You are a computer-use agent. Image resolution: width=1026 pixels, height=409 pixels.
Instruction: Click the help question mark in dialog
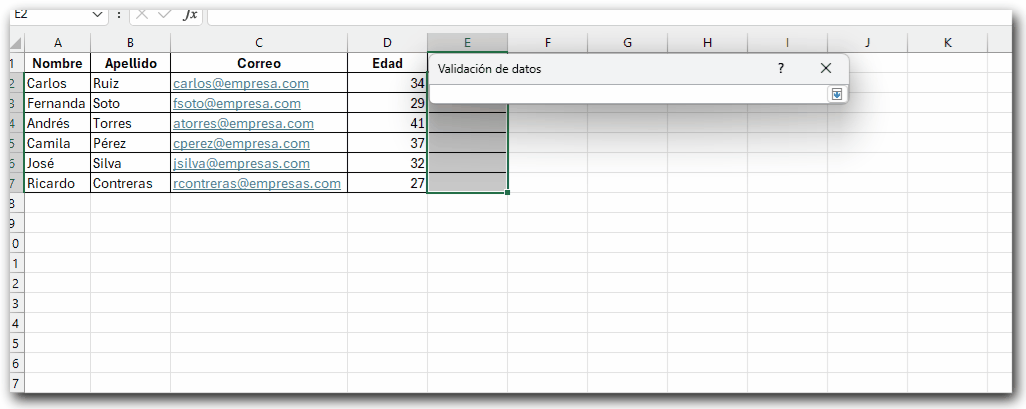[781, 68]
